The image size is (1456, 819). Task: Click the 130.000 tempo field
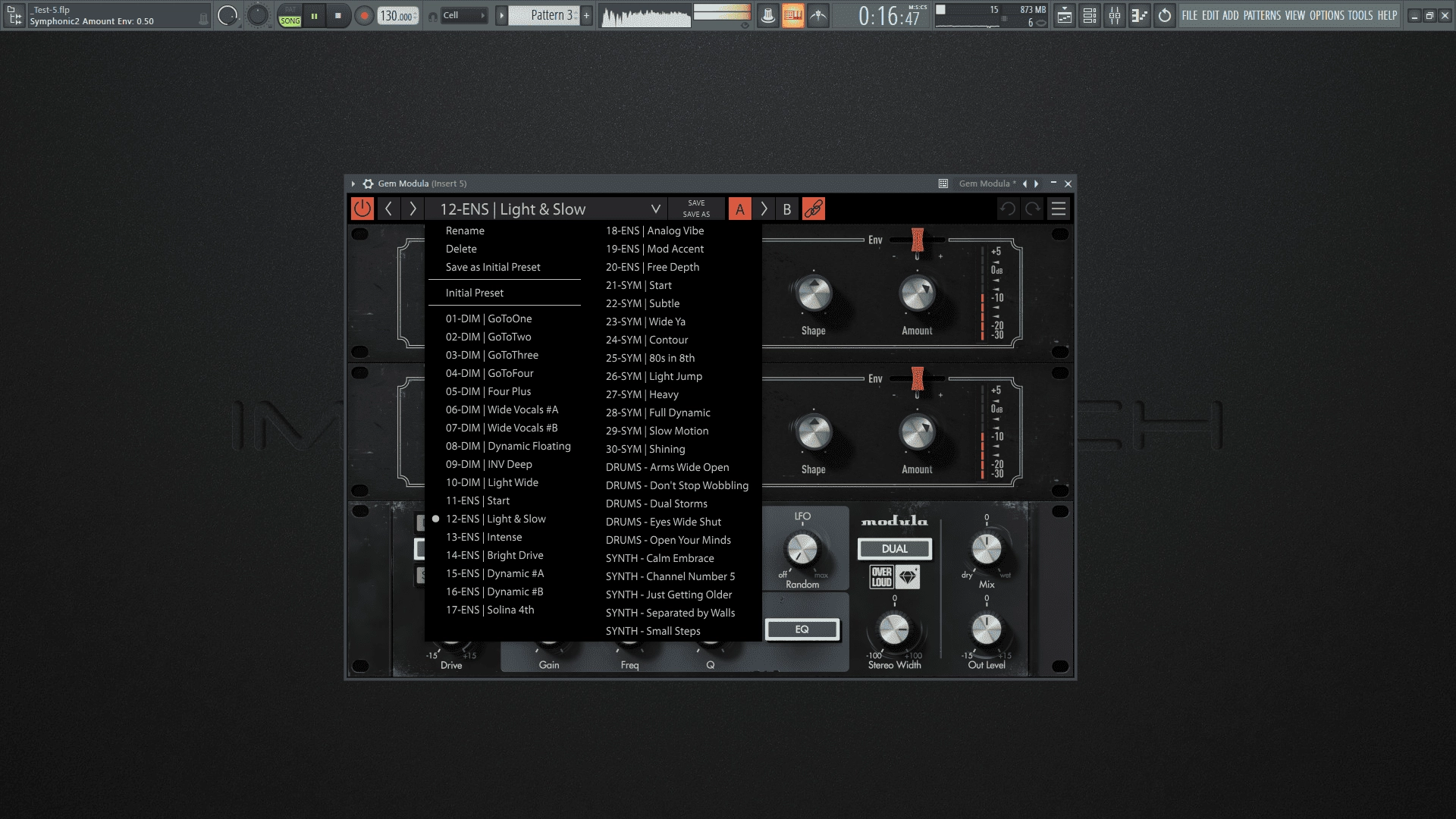[398, 16]
